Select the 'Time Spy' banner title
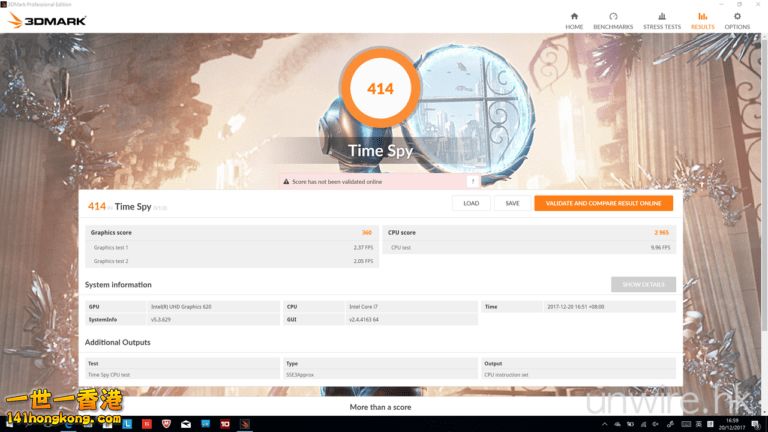Viewport: 768px width, 432px height. tap(380, 151)
